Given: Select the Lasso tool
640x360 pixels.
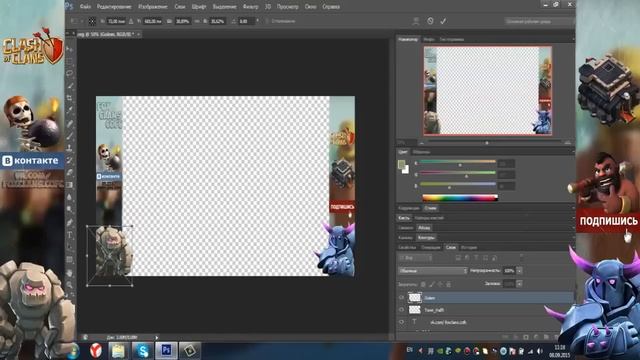Looking at the screenshot, I should click(70, 74).
